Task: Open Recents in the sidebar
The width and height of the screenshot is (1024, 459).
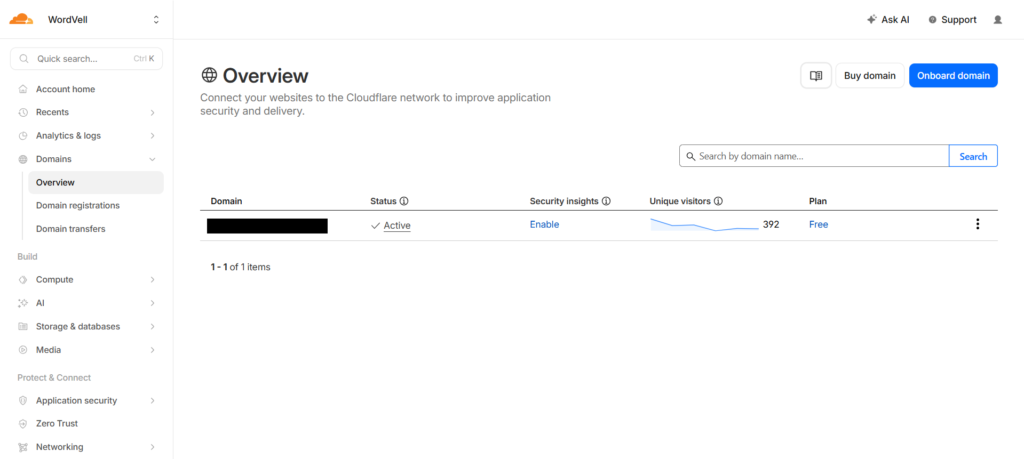Action: coord(52,112)
